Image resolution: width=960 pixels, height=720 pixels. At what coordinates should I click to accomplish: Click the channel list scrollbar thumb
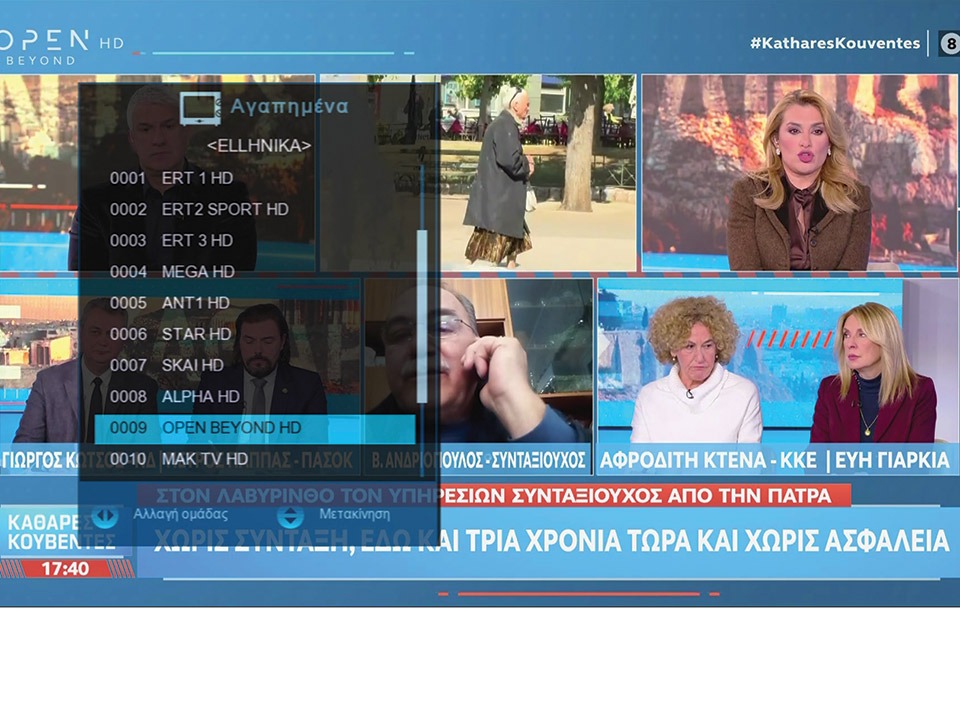pyautogui.click(x=422, y=315)
